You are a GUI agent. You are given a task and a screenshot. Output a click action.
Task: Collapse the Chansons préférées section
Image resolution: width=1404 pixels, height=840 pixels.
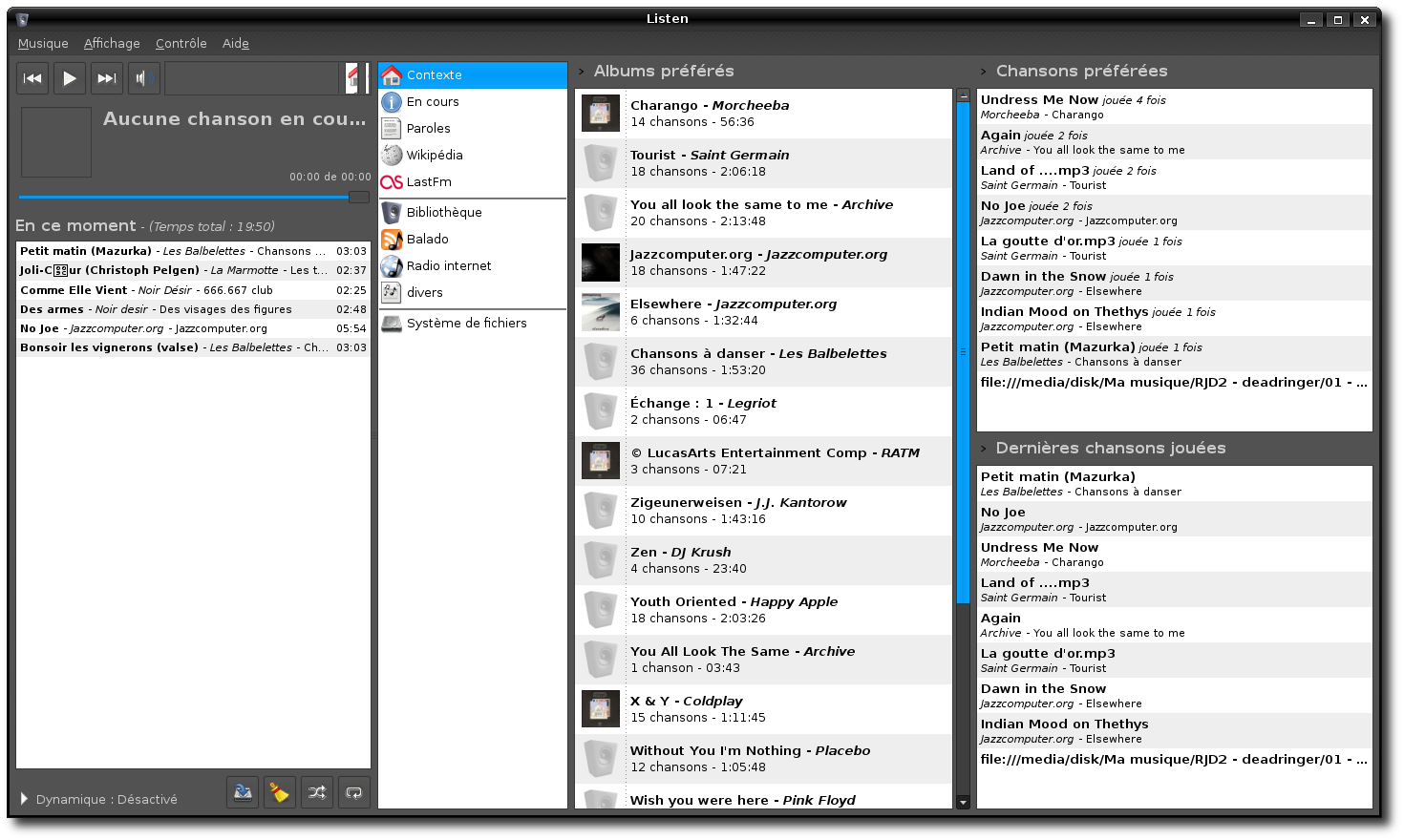(983, 72)
